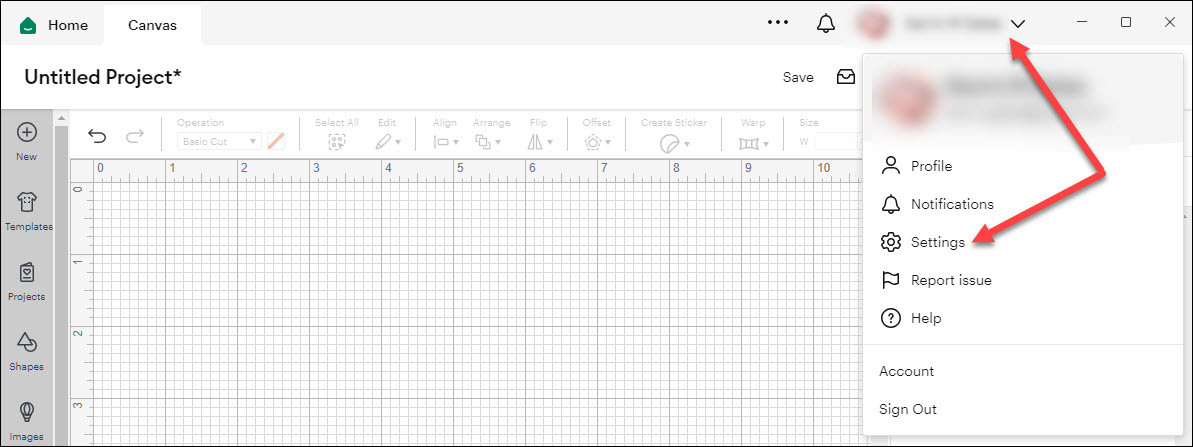The height and width of the screenshot is (447, 1193).
Task: Click the Untitled Project title
Action: pos(102,77)
